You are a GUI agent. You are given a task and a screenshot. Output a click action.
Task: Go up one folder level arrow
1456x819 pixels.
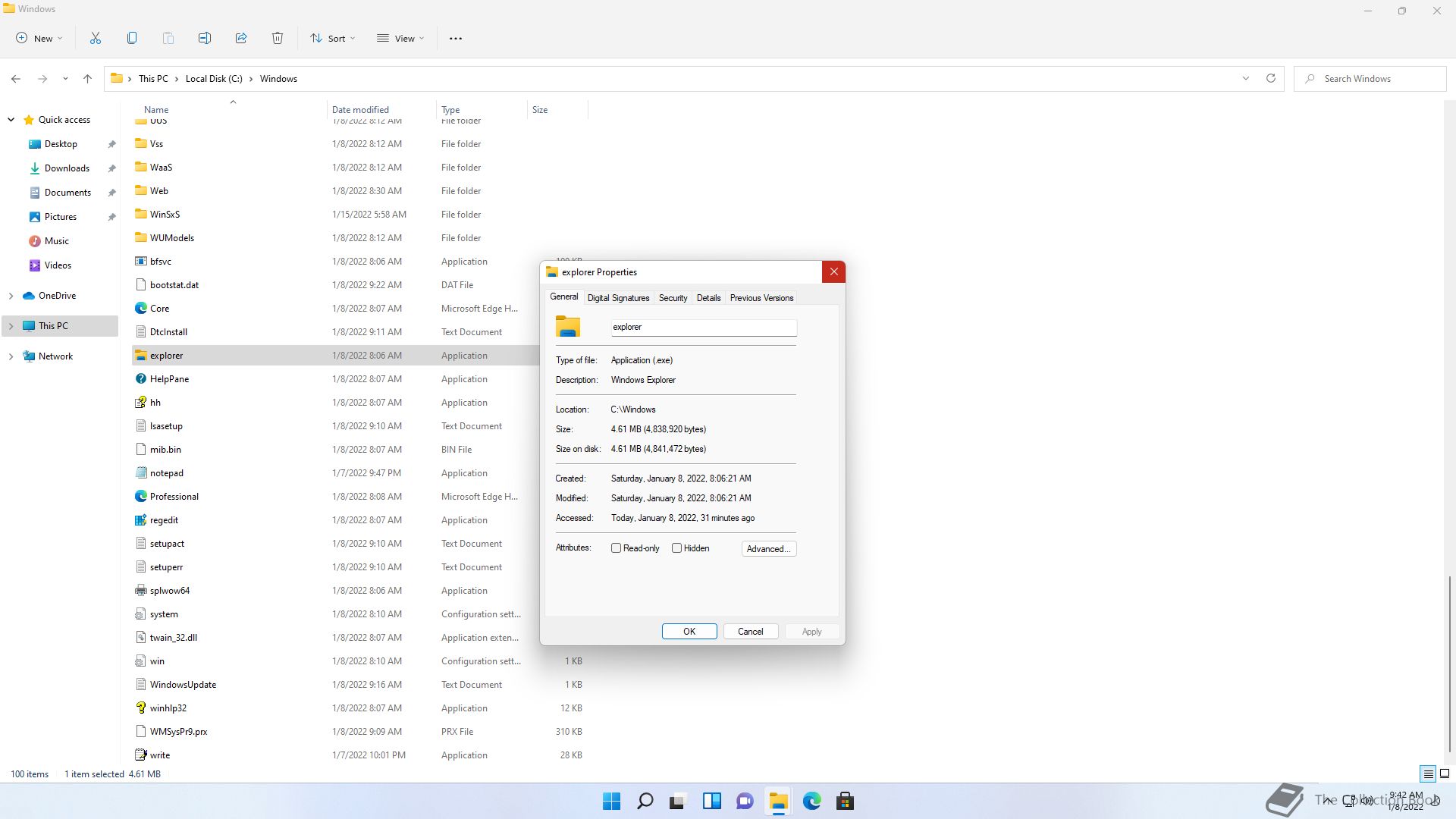click(87, 78)
